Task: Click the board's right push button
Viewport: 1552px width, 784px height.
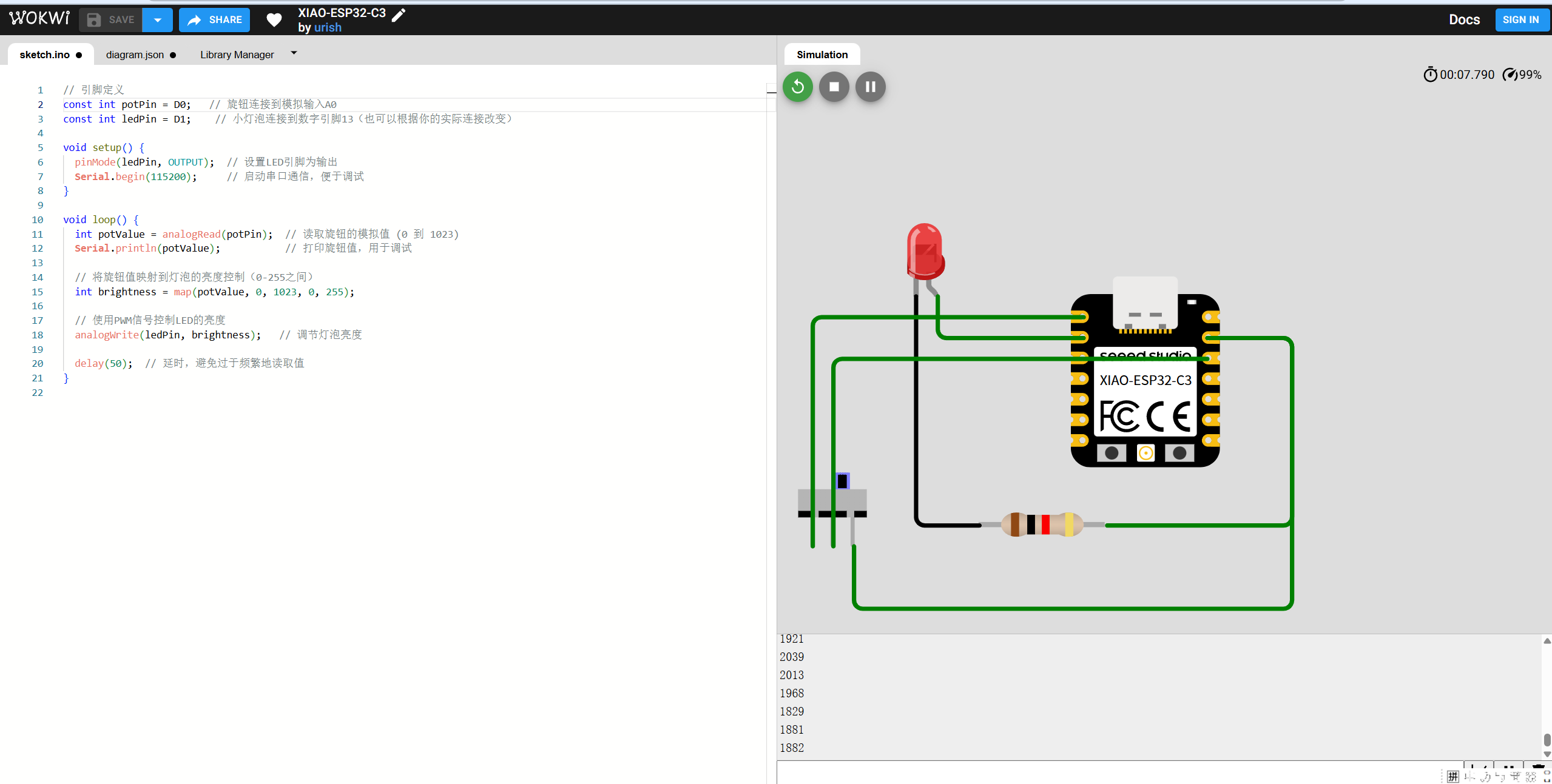Action: (x=1179, y=453)
